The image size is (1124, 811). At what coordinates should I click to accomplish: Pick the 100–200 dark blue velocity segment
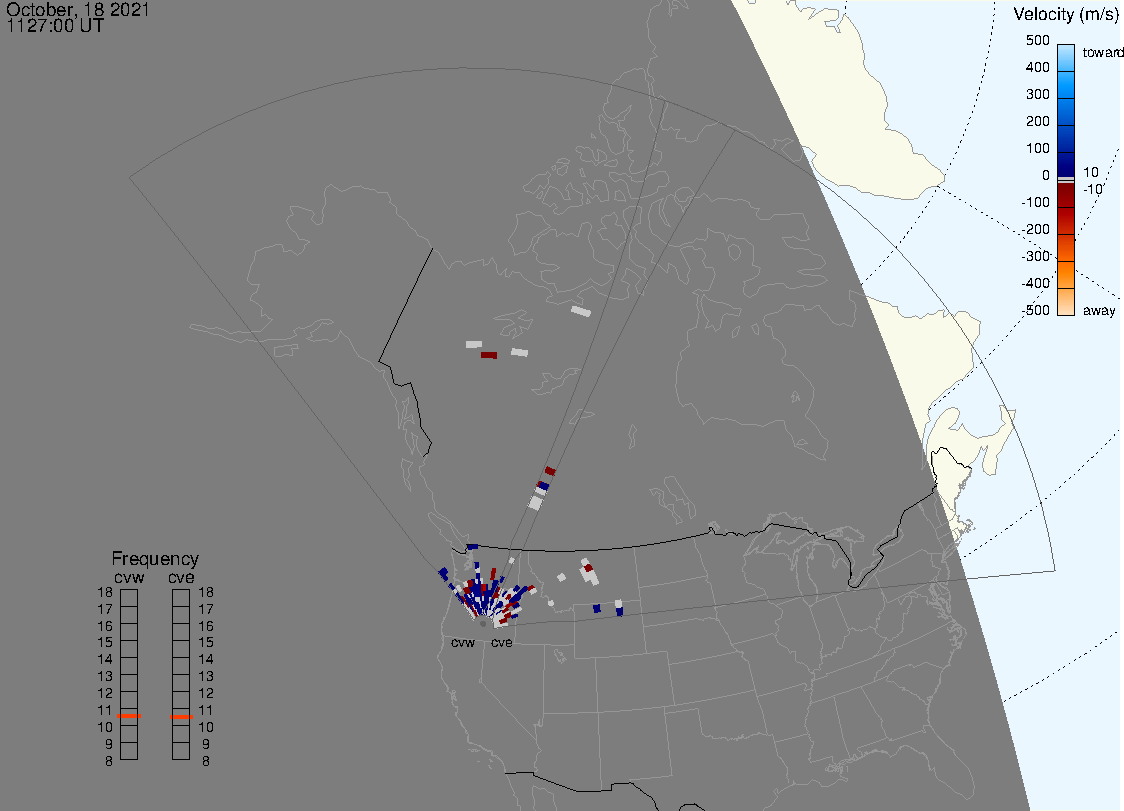(x=1066, y=137)
